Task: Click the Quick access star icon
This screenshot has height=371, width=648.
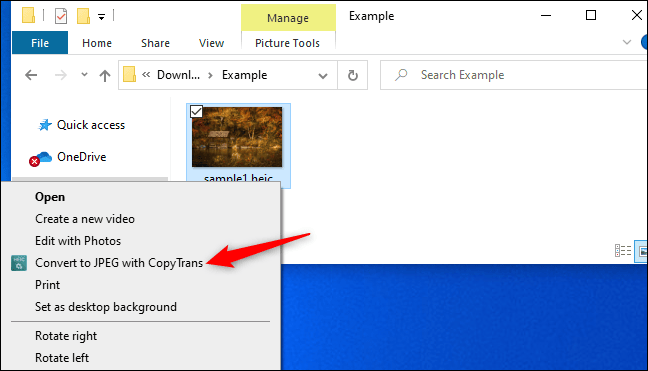Action: [45, 125]
